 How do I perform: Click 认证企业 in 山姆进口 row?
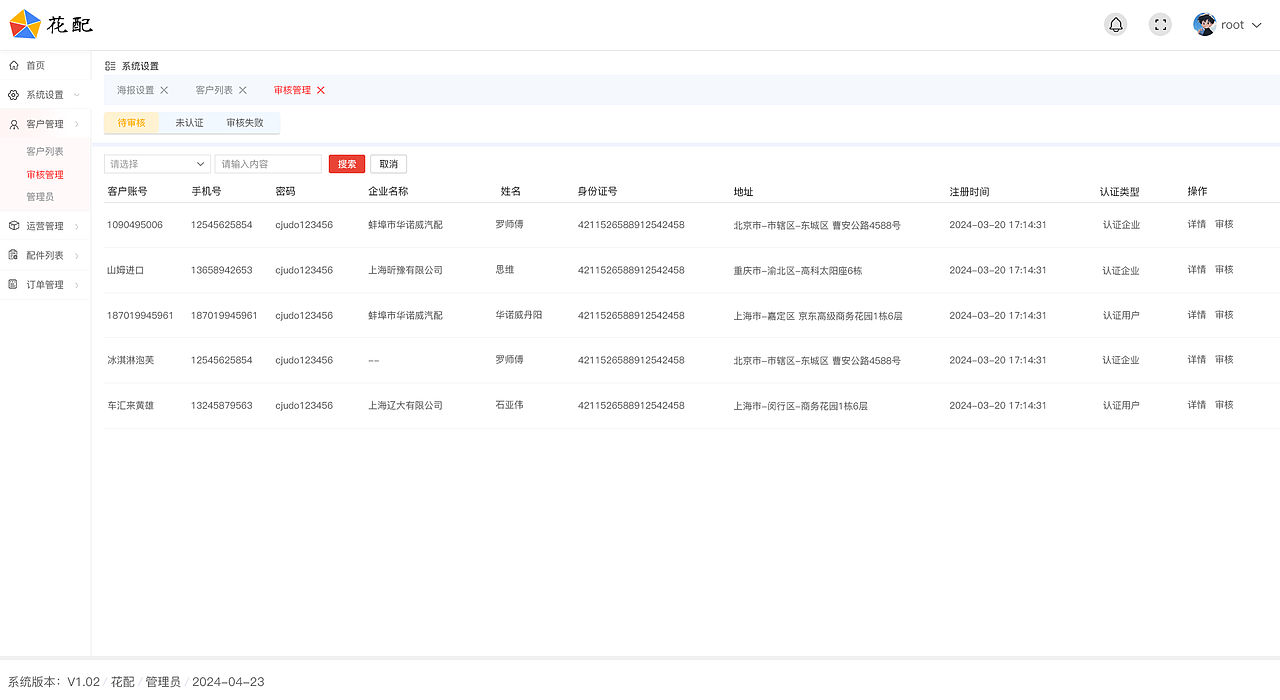(1121, 270)
